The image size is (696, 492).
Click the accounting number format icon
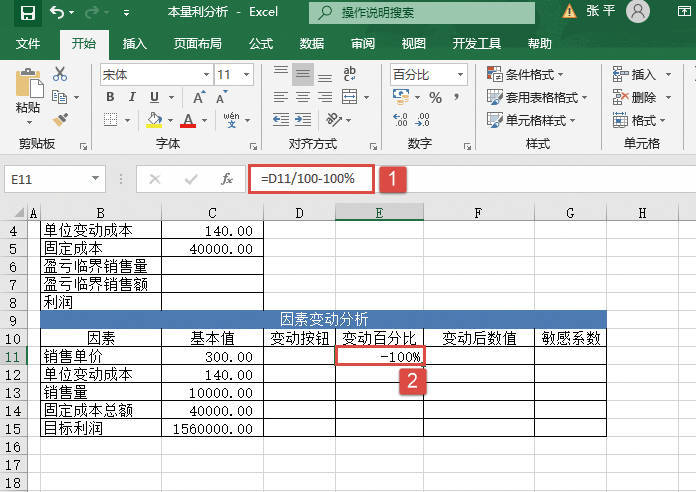401,96
